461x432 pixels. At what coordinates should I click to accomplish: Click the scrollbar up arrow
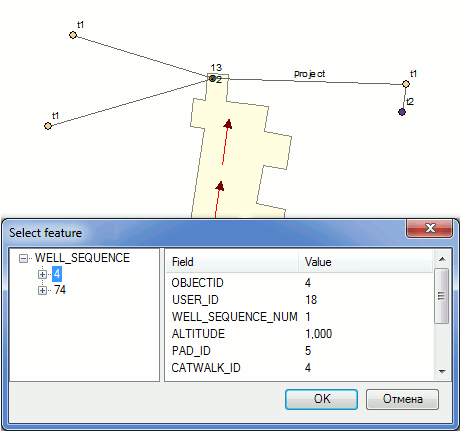pyautogui.click(x=442, y=259)
